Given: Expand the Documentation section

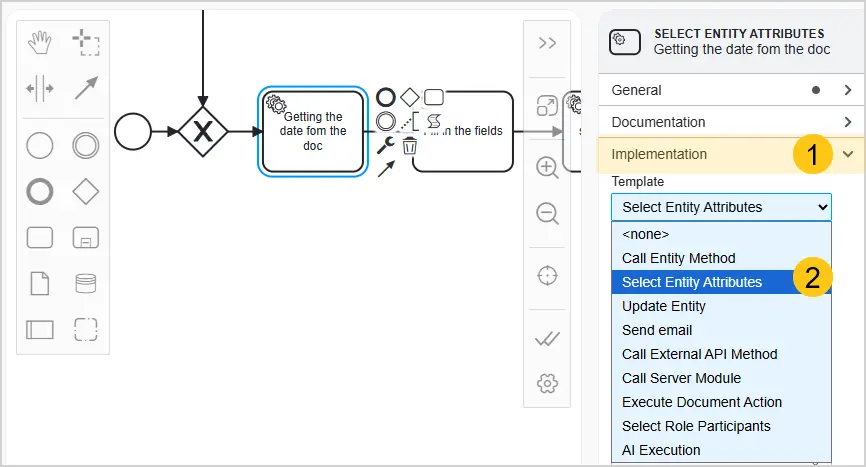Looking at the screenshot, I should [731, 122].
